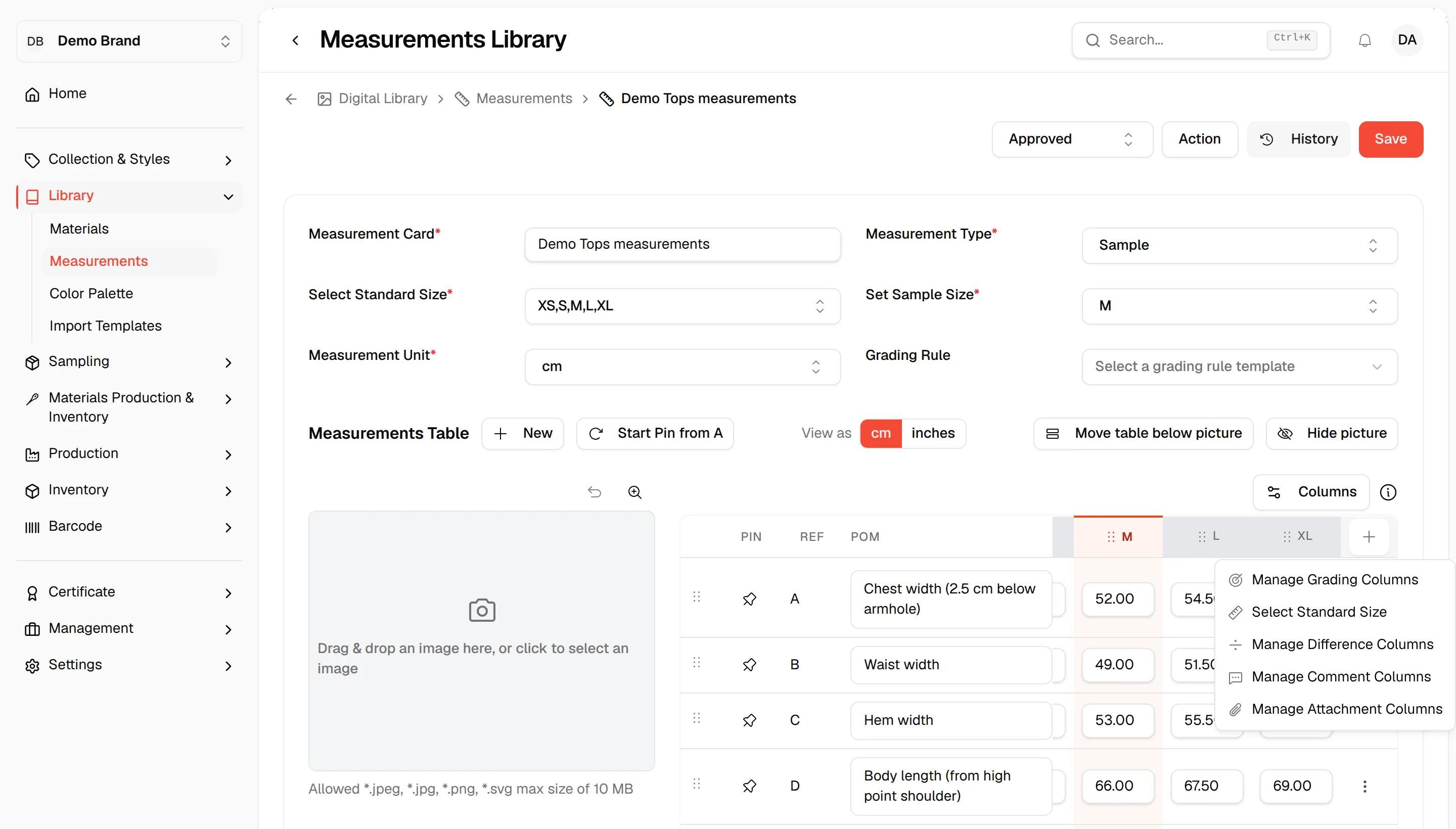This screenshot has width=1456, height=829.
Task: Click the History button
Action: coord(1298,140)
